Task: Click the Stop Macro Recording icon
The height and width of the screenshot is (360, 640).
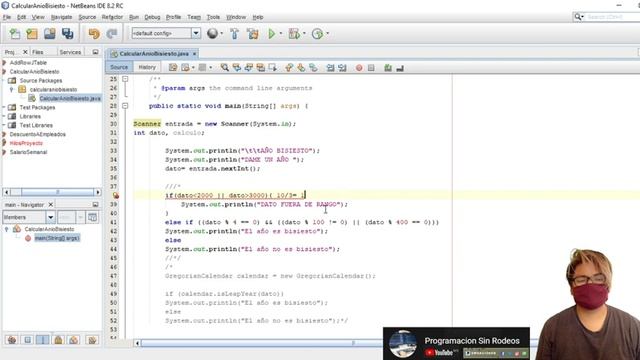Action: coord(371,68)
